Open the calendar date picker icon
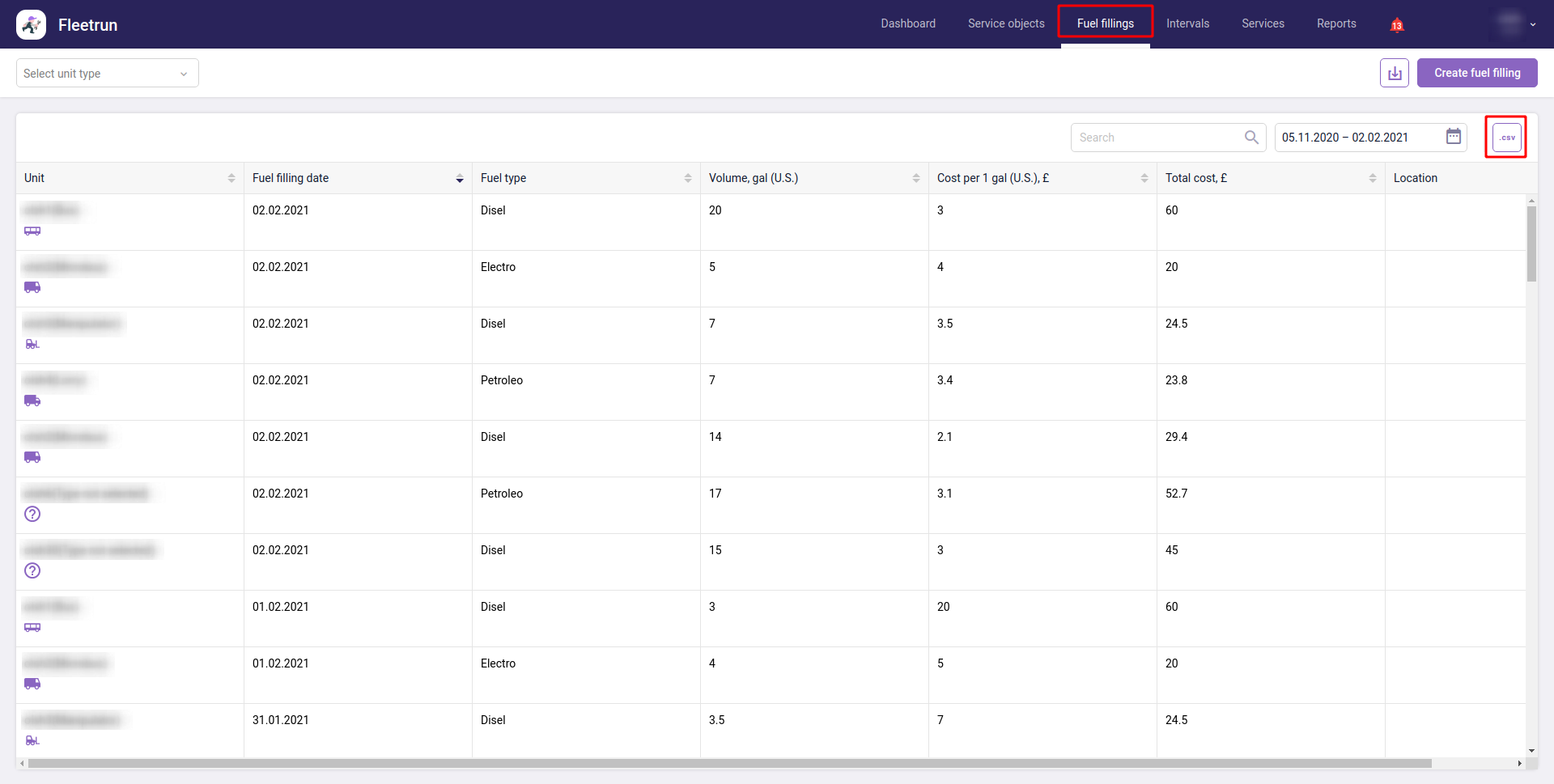The height and width of the screenshot is (784, 1554). 1454,137
